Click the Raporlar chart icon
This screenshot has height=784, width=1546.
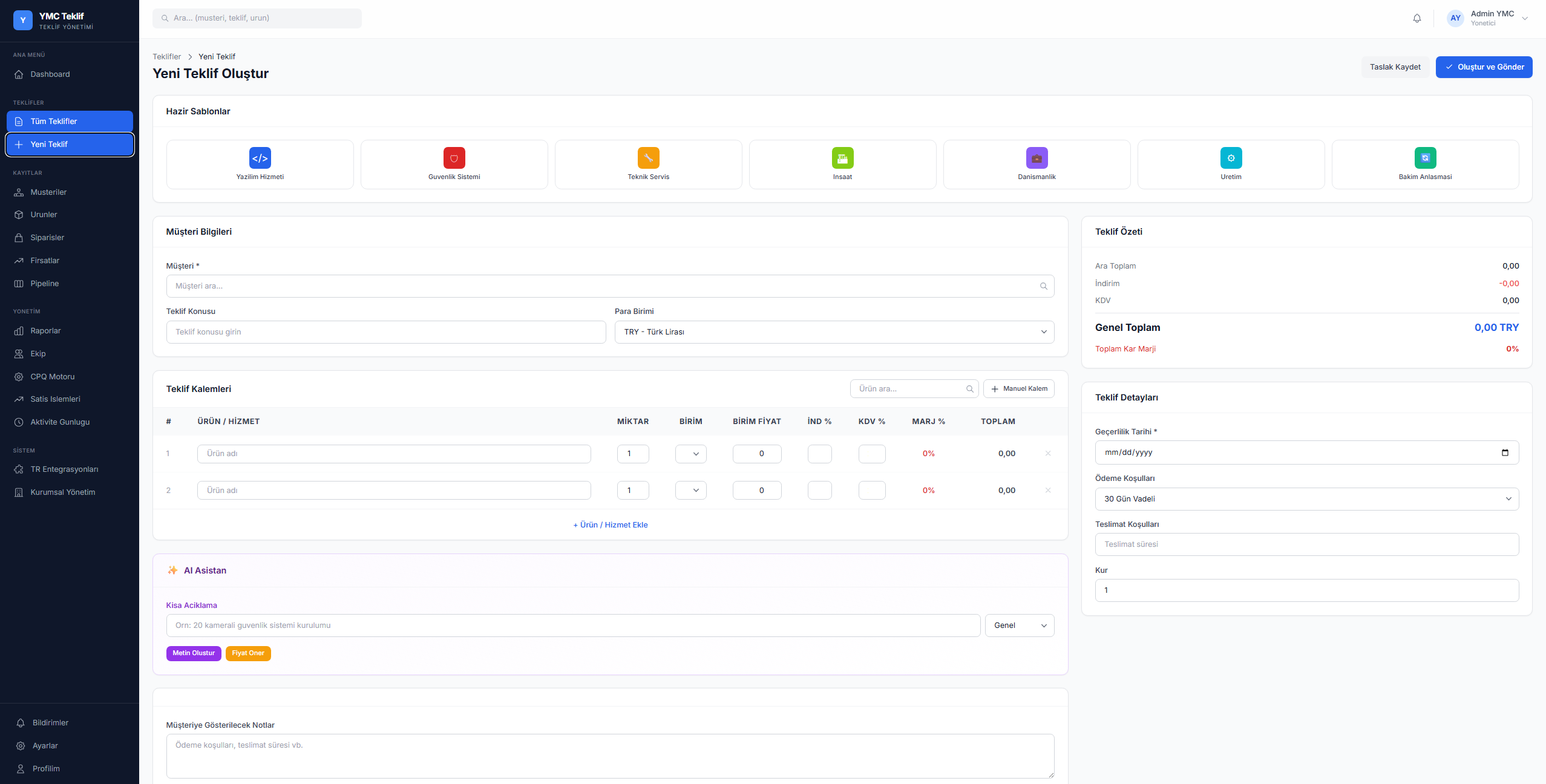[19, 331]
